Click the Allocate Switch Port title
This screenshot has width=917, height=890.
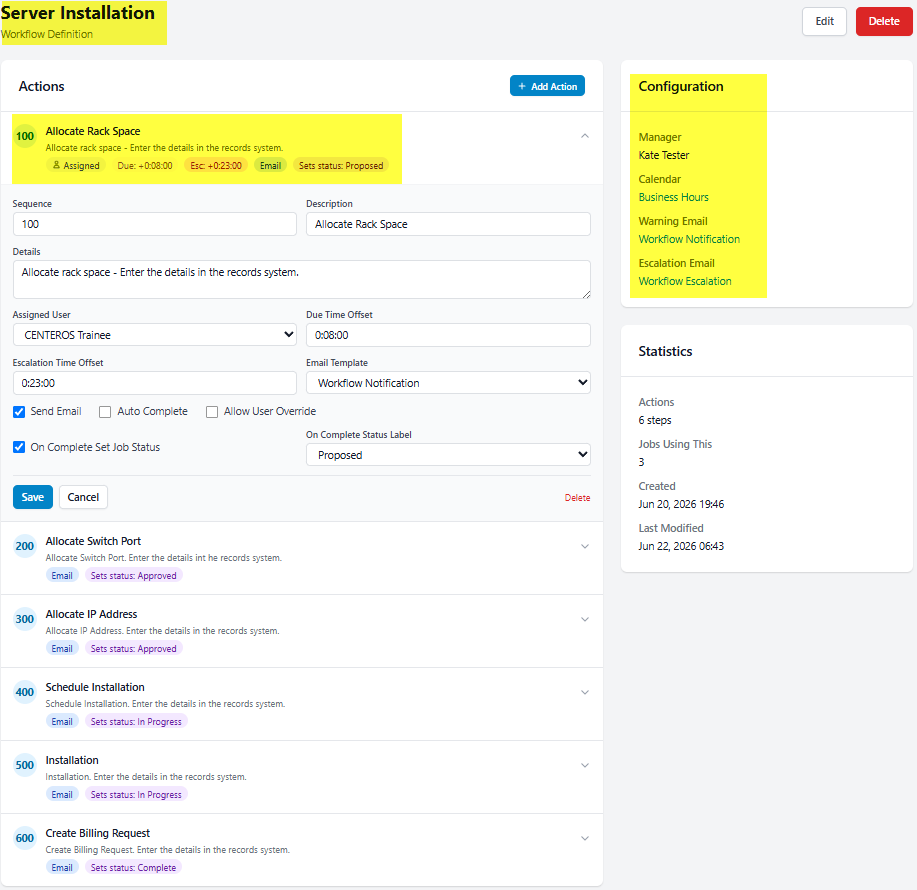click(93, 541)
